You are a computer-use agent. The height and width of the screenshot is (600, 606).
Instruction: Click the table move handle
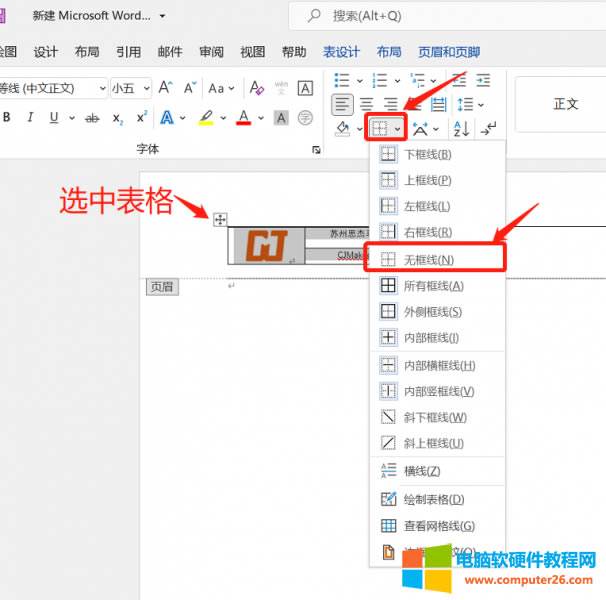[220, 219]
